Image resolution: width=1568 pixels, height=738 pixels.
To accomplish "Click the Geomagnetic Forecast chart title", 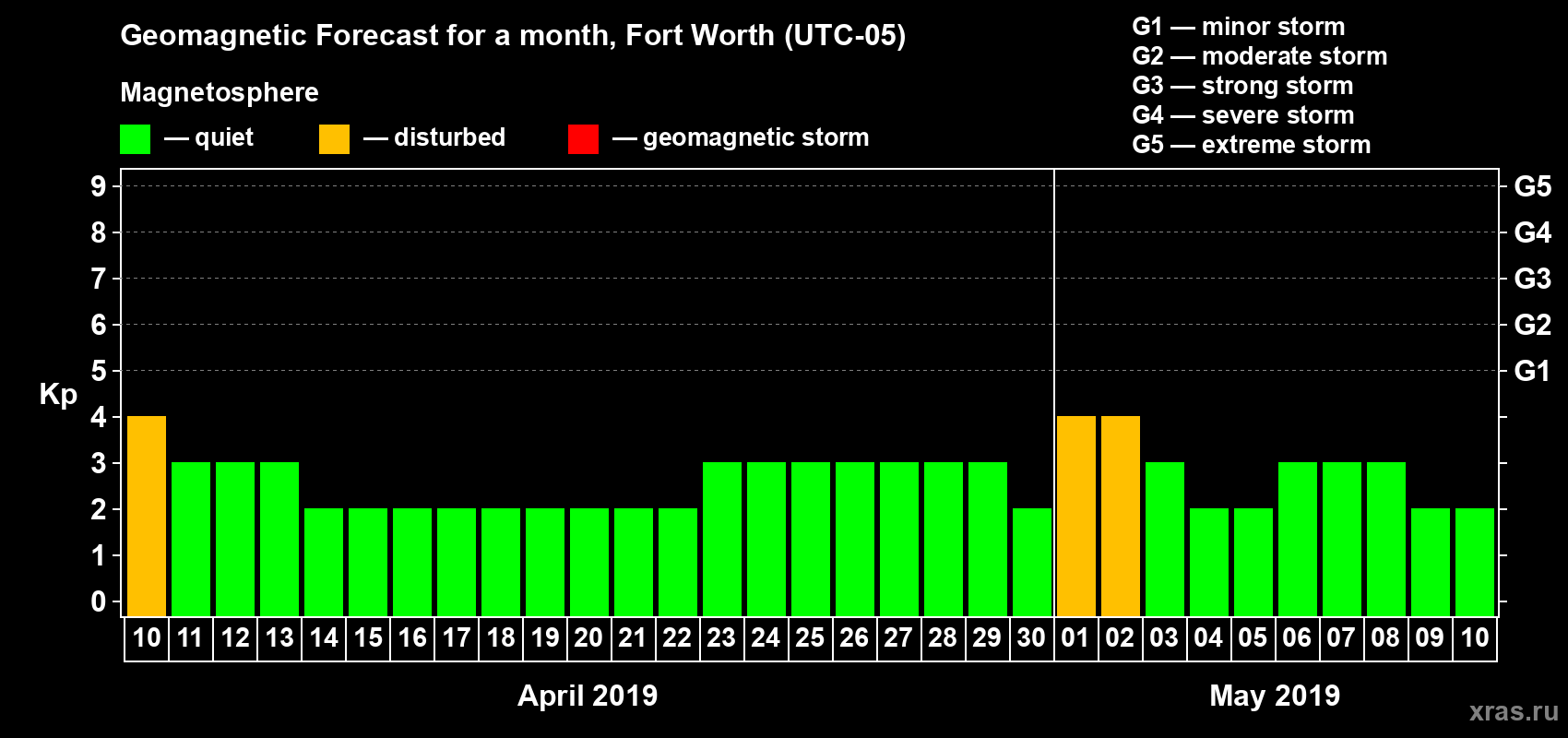I will (513, 36).
